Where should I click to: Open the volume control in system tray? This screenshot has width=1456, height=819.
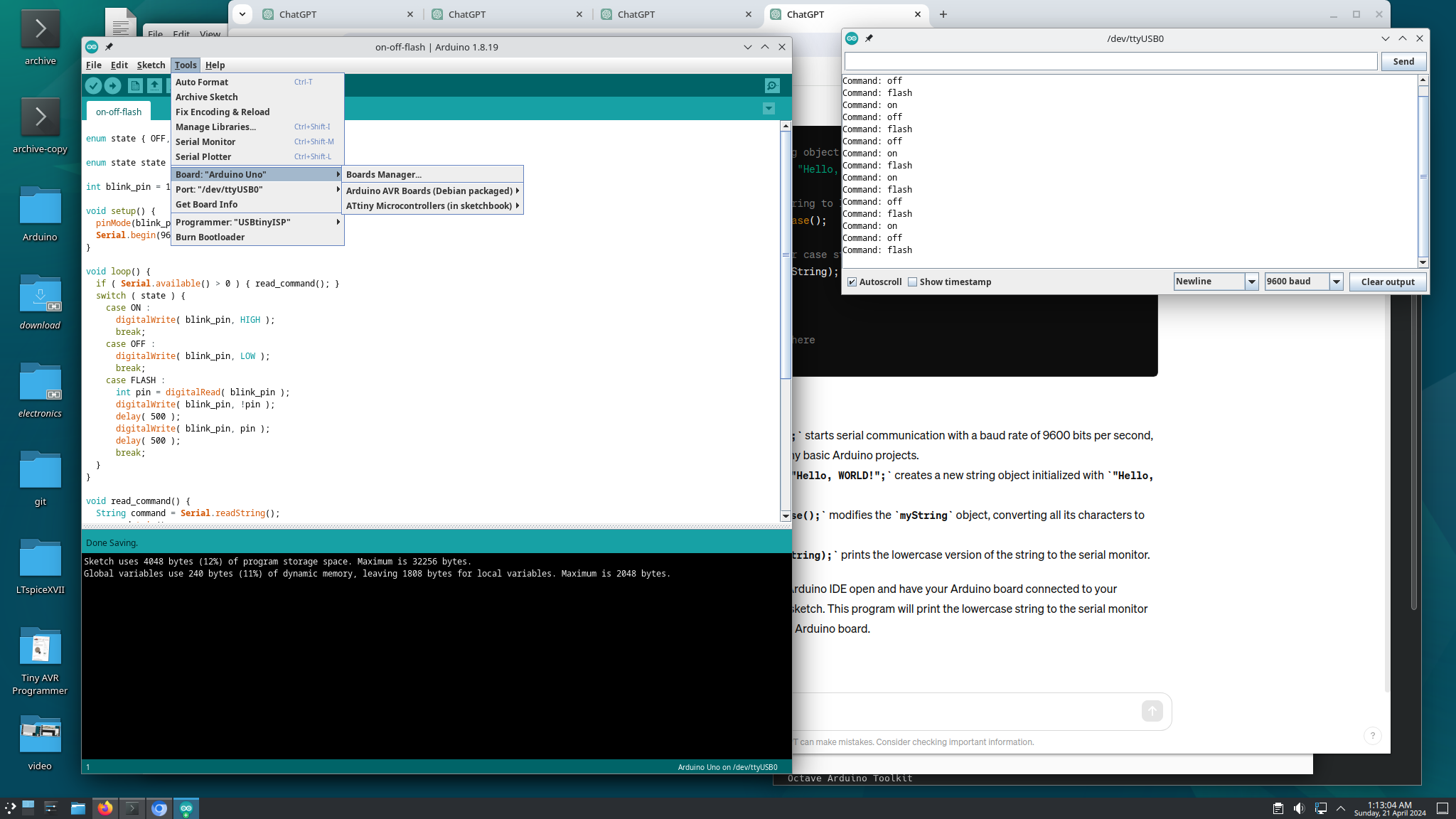tap(1299, 808)
